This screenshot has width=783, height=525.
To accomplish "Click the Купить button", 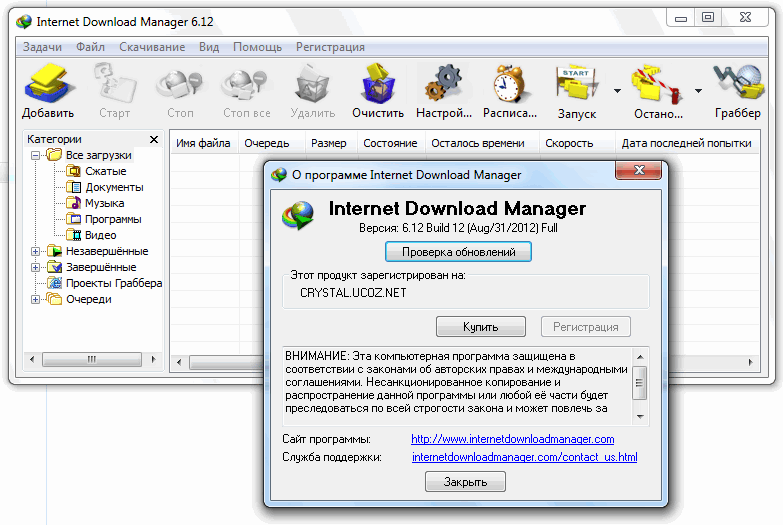I will (x=480, y=327).
